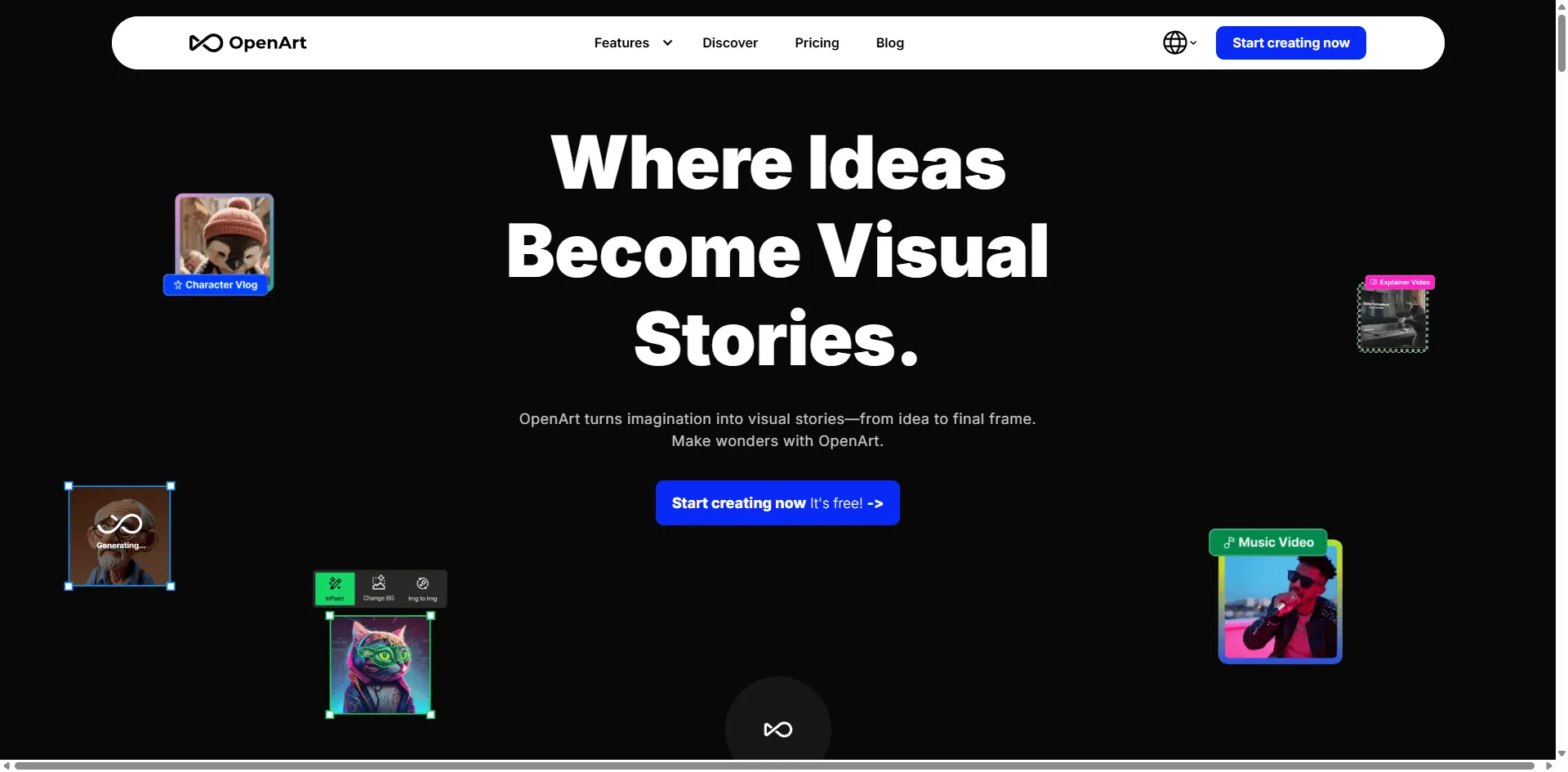The width and height of the screenshot is (1568, 772).
Task: Select the singer music video thumbnail
Action: (x=1280, y=607)
